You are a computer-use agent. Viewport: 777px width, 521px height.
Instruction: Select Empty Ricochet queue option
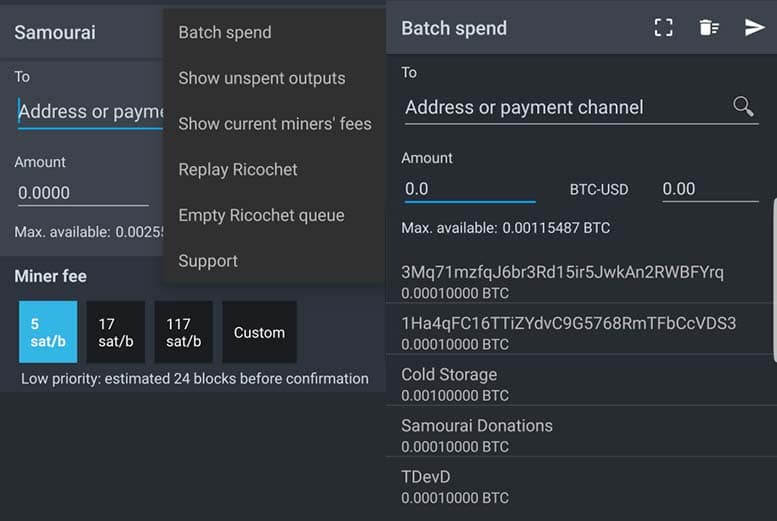tap(261, 215)
